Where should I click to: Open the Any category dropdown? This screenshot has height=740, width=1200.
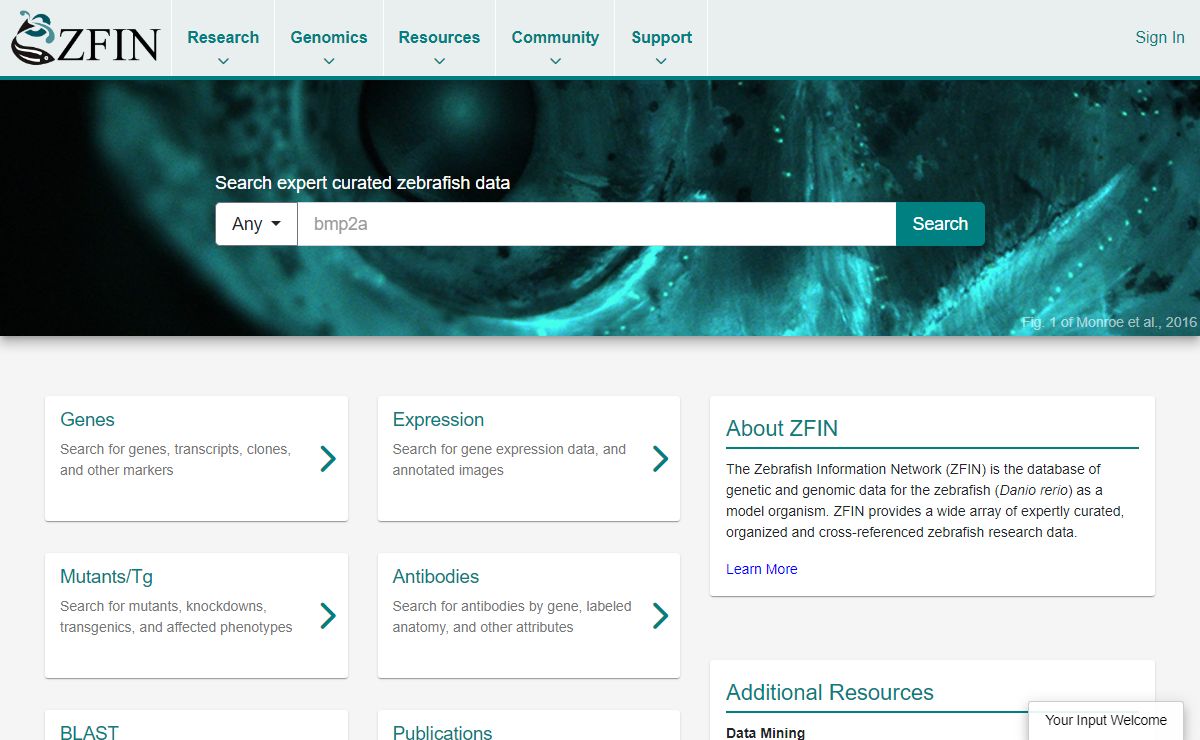256,224
